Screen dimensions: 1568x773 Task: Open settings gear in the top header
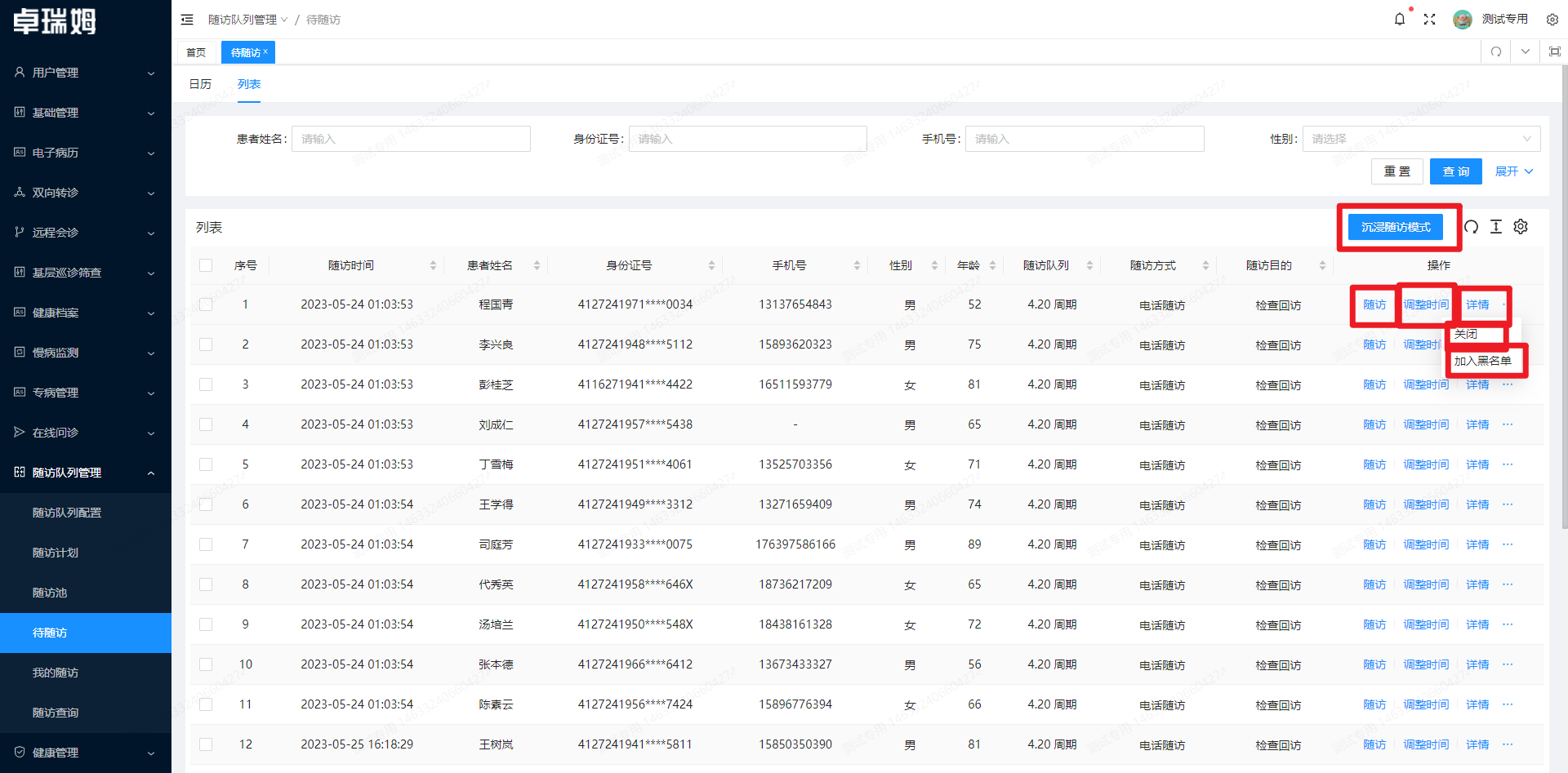1552,20
